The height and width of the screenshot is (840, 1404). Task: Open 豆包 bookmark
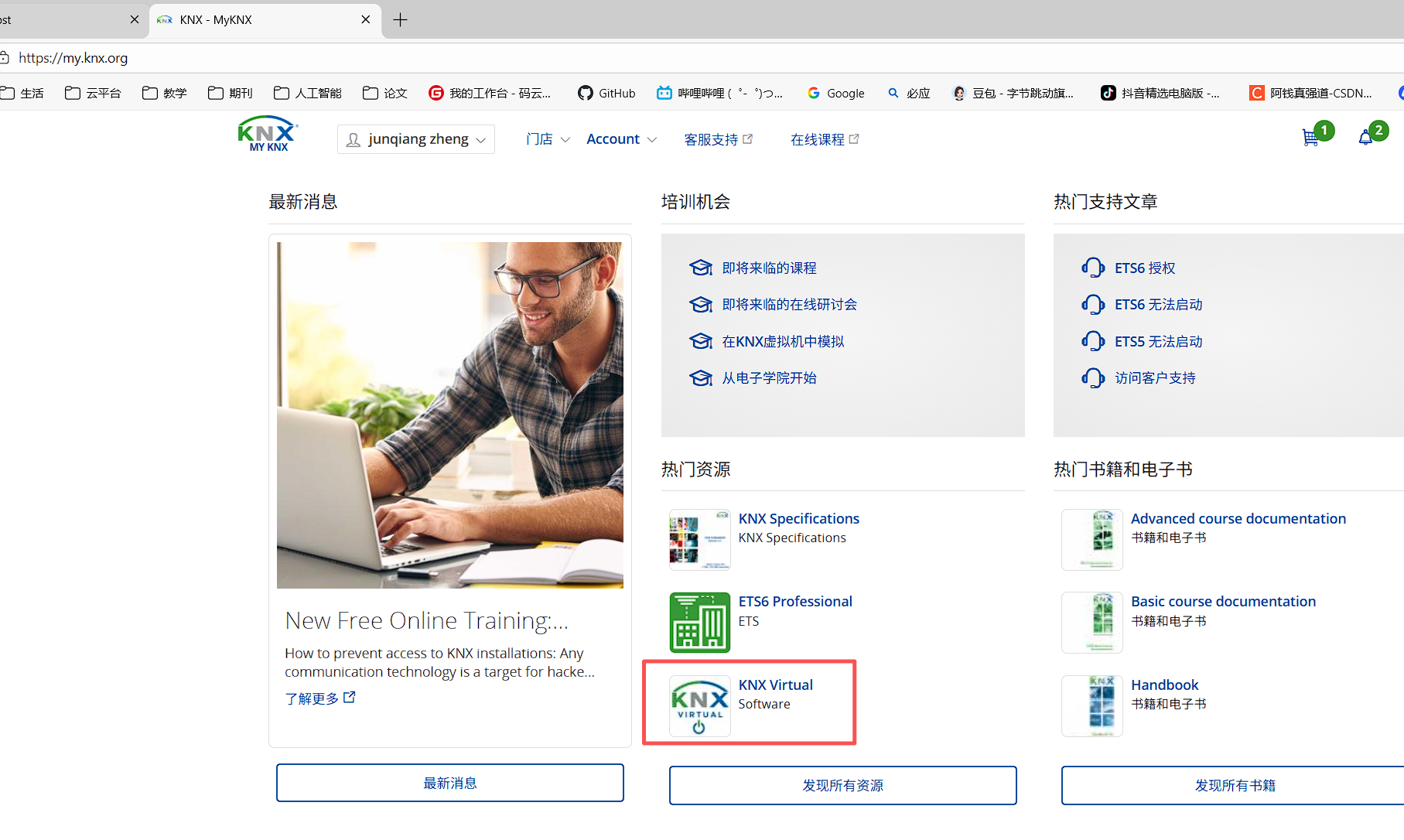[1013, 93]
